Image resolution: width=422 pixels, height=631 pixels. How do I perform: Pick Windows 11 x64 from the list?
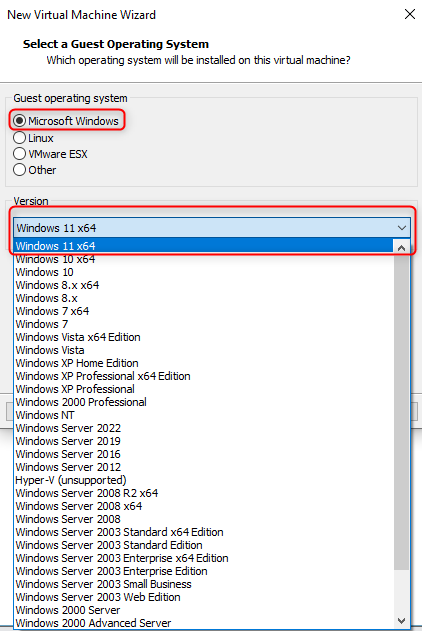coord(204,246)
